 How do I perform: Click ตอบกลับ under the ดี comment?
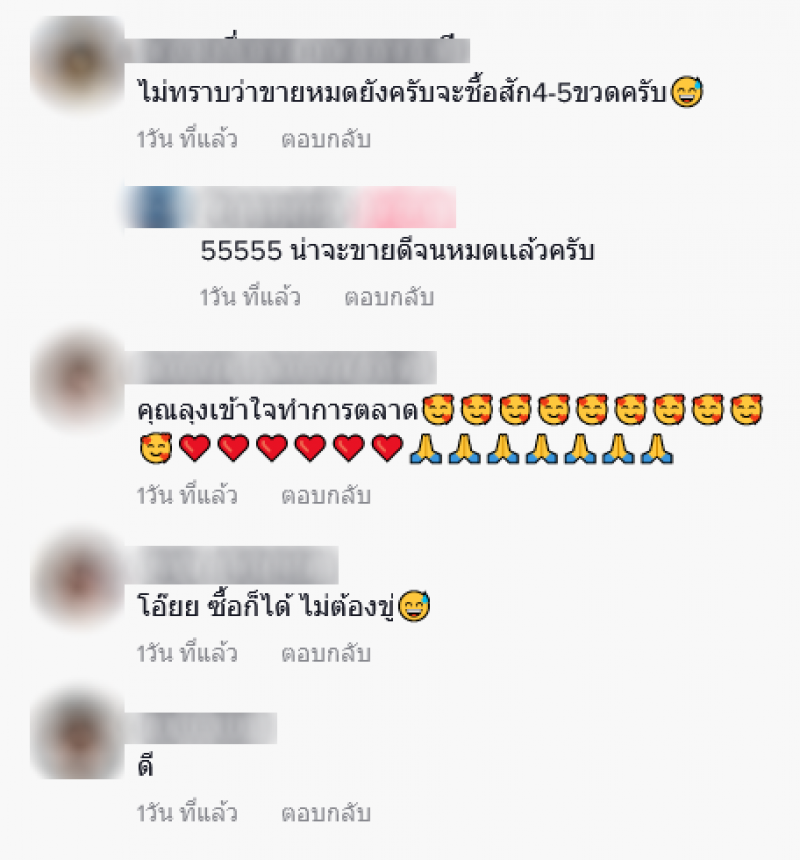(326, 813)
